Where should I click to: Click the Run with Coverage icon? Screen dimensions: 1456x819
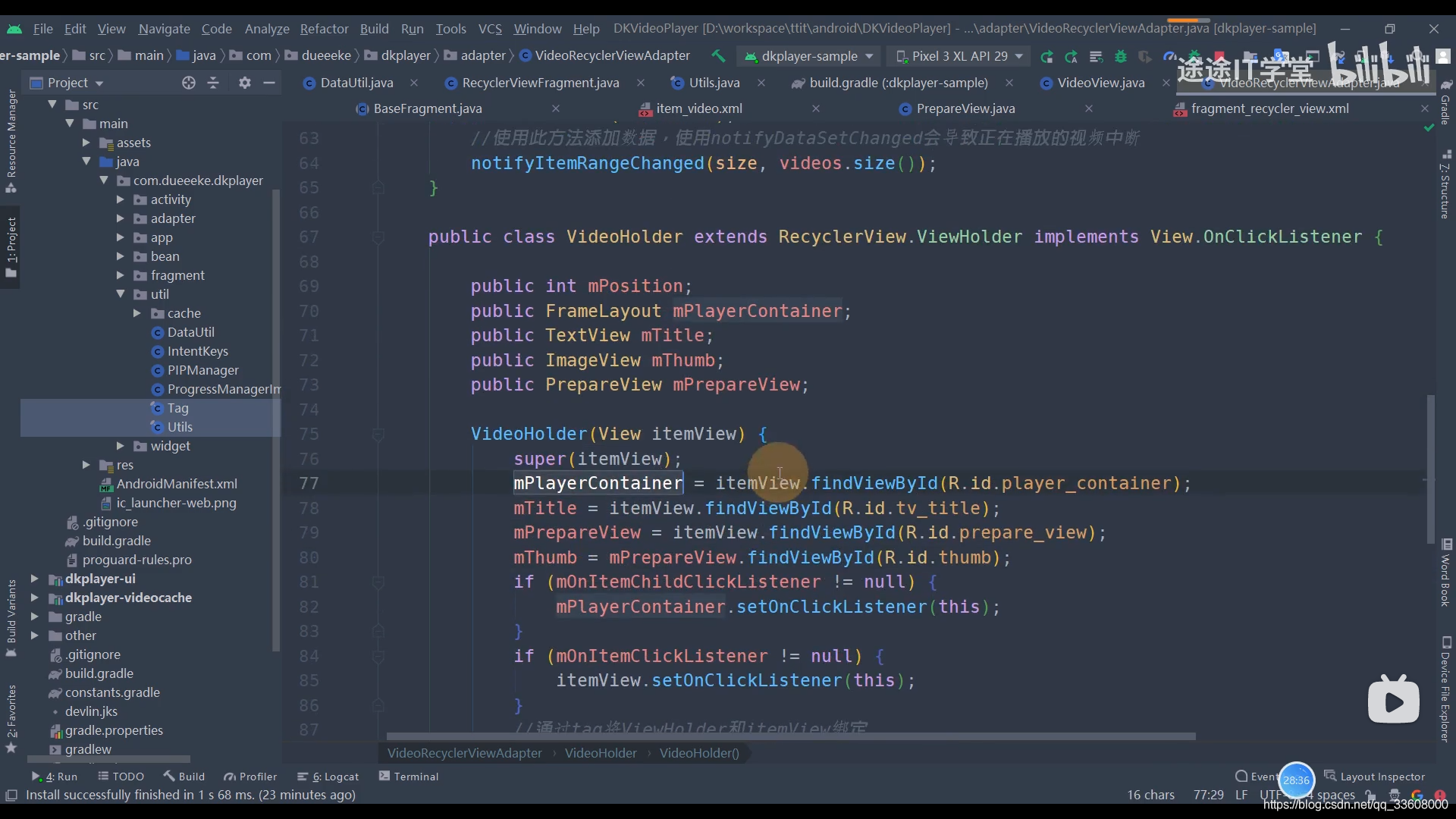[1145, 56]
